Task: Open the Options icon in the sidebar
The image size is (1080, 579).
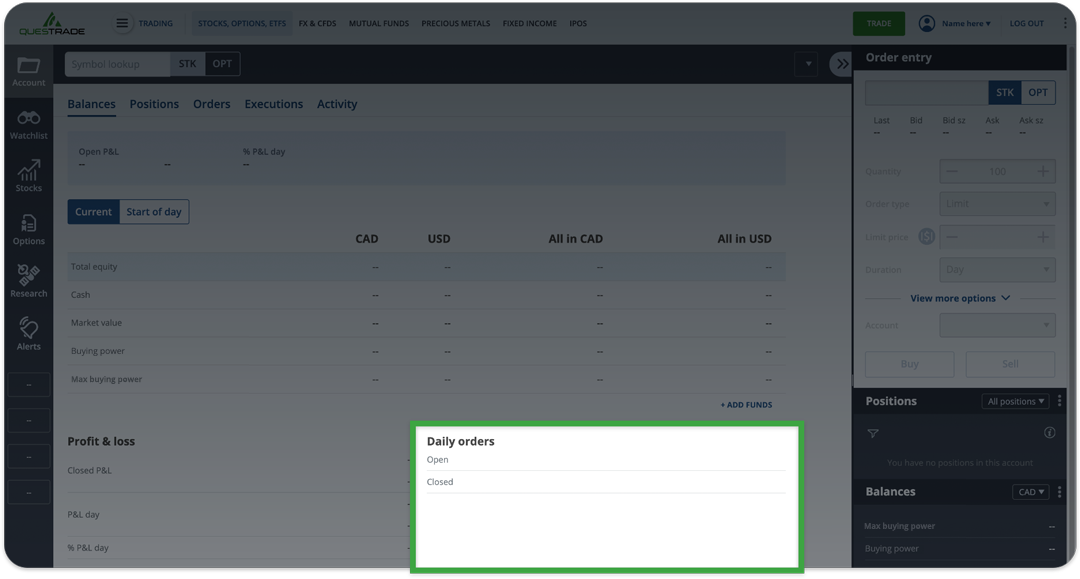Action: point(28,229)
